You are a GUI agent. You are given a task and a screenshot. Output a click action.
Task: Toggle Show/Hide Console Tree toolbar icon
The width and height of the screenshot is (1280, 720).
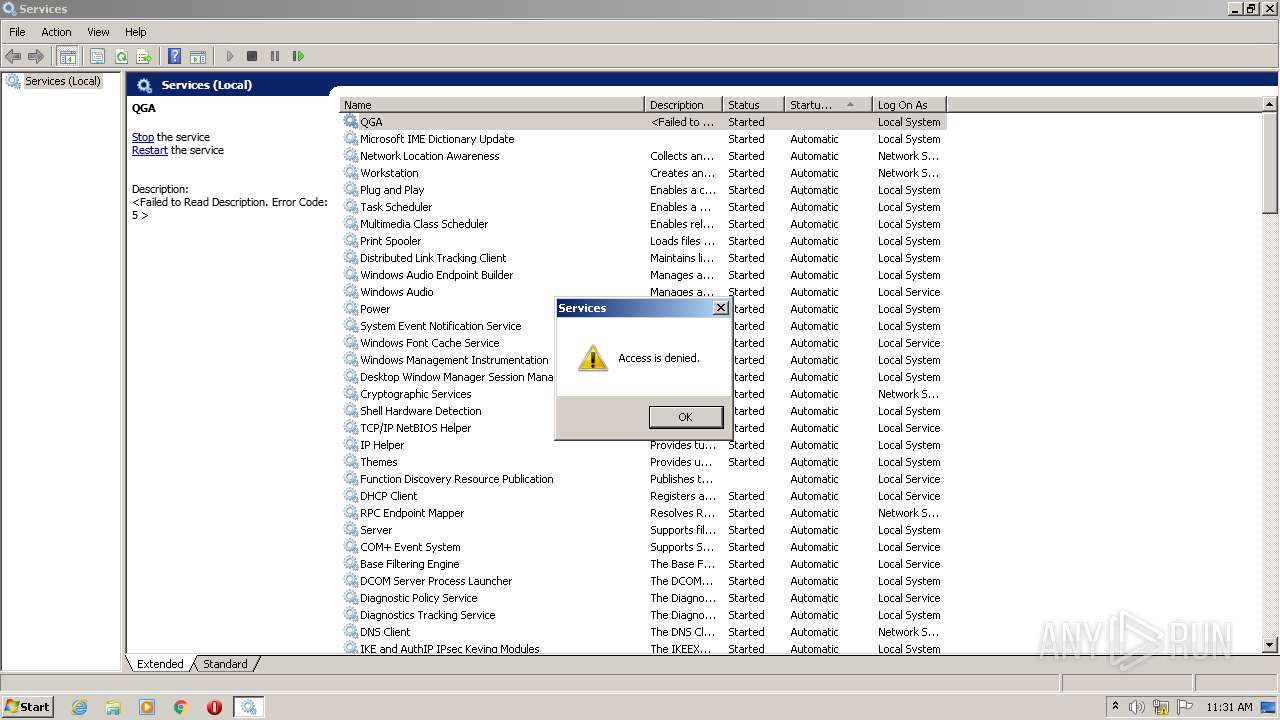(x=67, y=56)
